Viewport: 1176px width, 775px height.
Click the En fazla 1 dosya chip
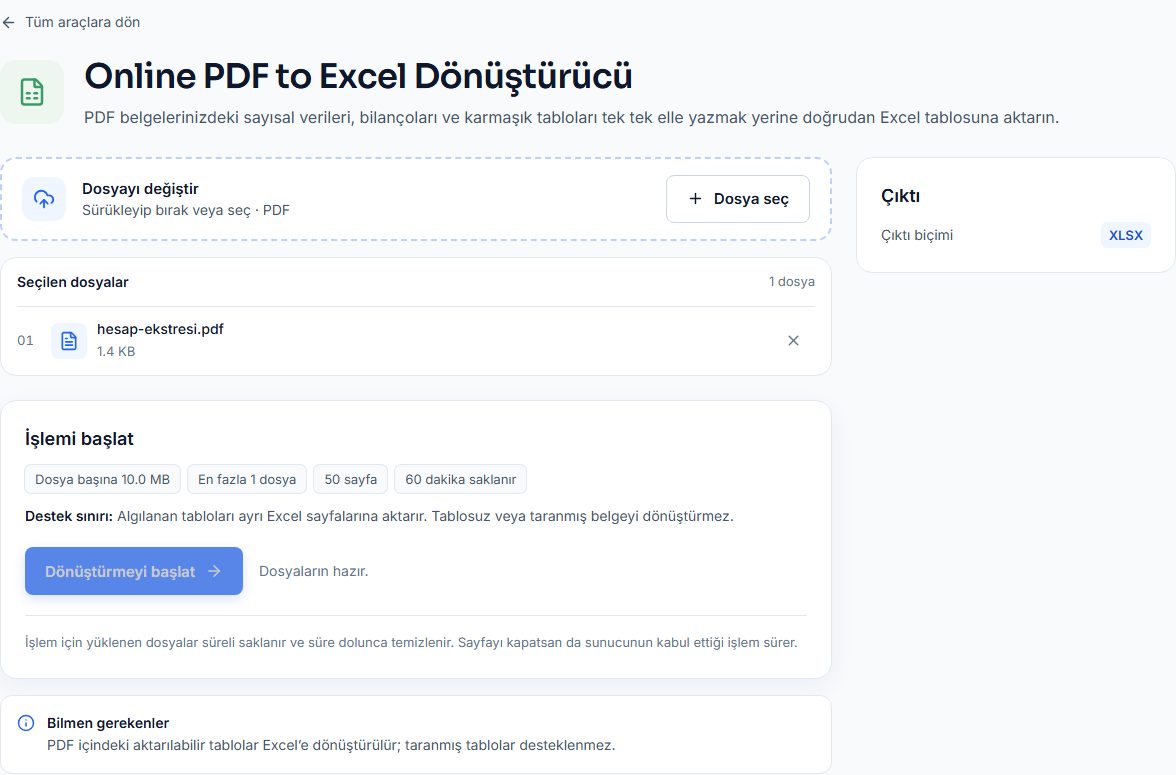coord(247,479)
